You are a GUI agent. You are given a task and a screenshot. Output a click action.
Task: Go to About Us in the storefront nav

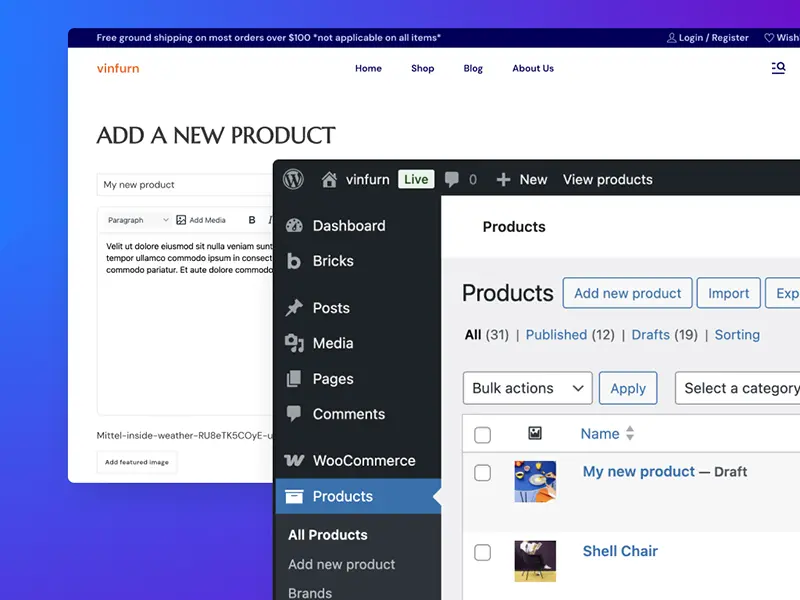[x=533, y=68]
